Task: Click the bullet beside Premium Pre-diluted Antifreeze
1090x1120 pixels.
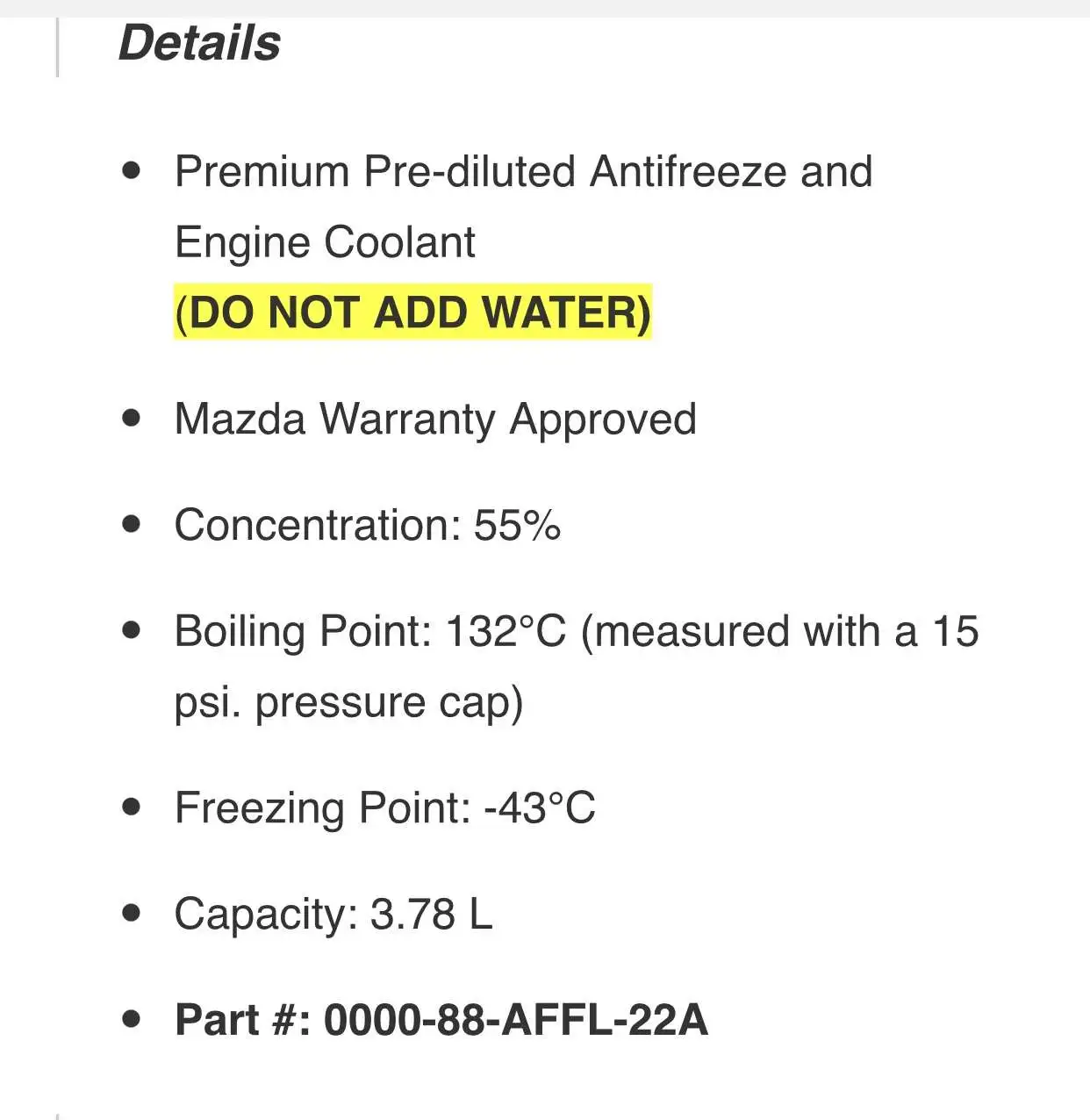Action: [x=132, y=170]
